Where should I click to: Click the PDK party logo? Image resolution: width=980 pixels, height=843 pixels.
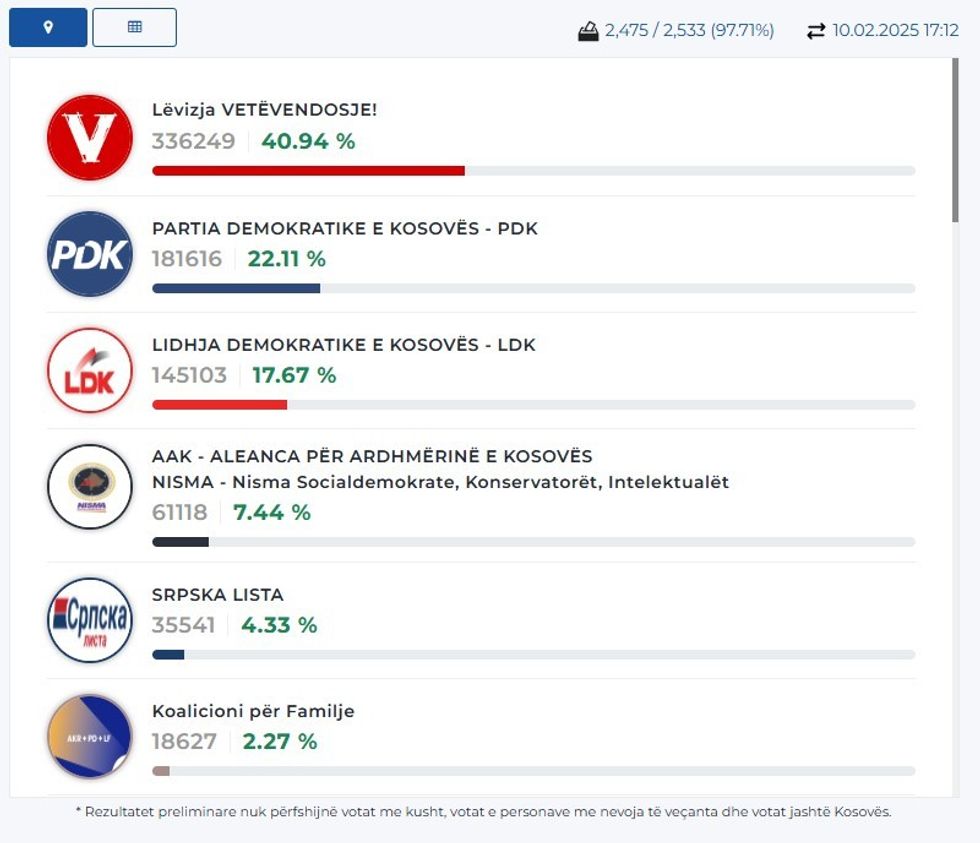(90, 254)
